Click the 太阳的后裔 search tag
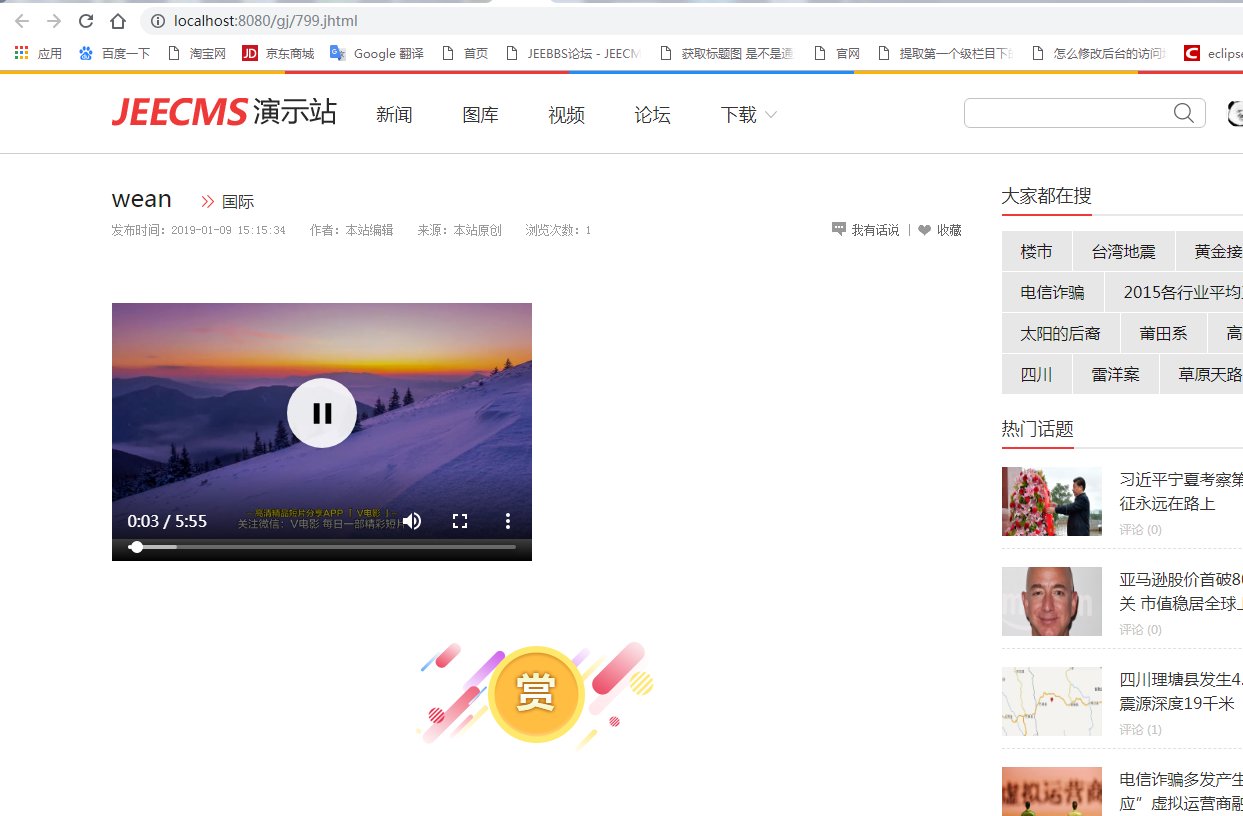The image size is (1243, 816). [x=1060, y=333]
